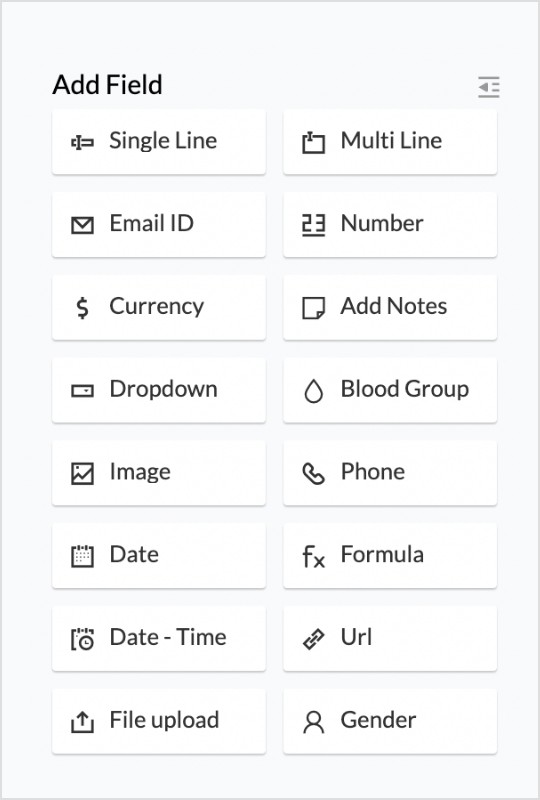The height and width of the screenshot is (800, 540).
Task: Click the Add Field heading
Action: tap(107, 84)
